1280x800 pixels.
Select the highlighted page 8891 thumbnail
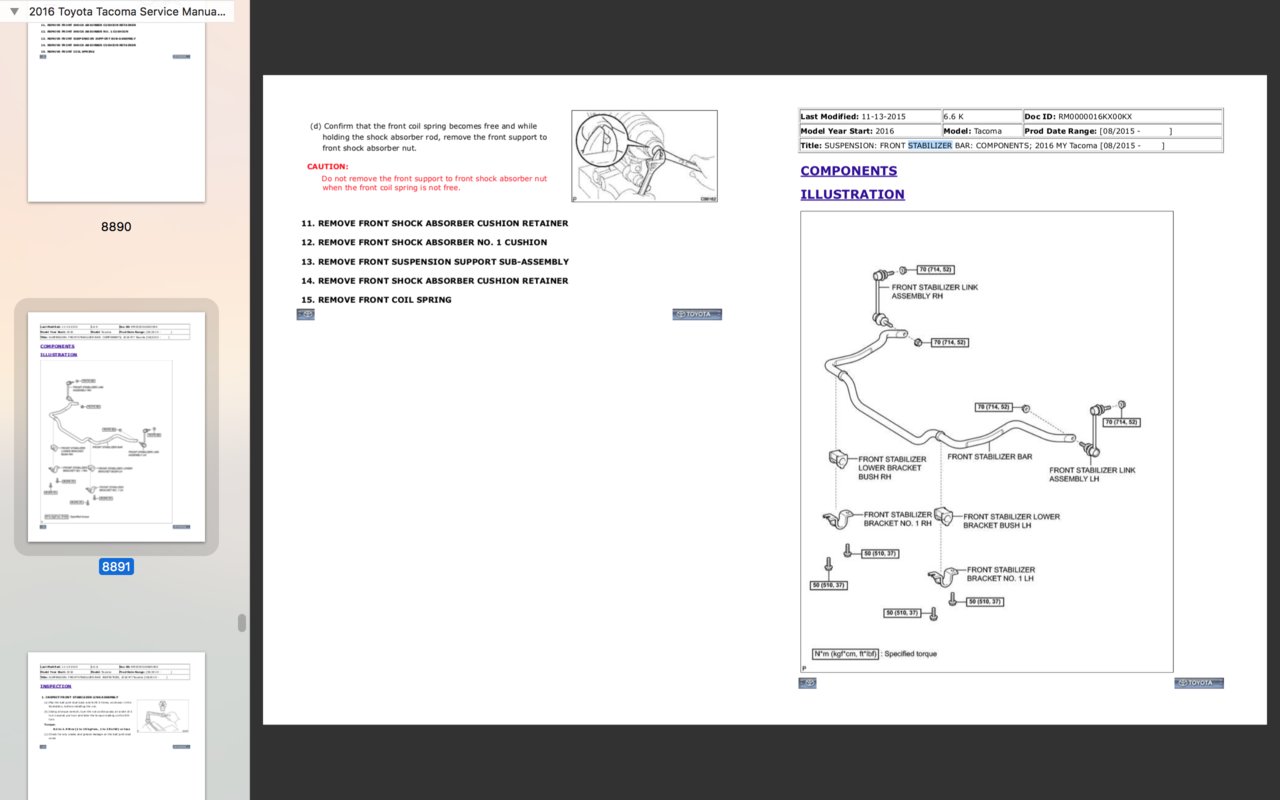(117, 426)
